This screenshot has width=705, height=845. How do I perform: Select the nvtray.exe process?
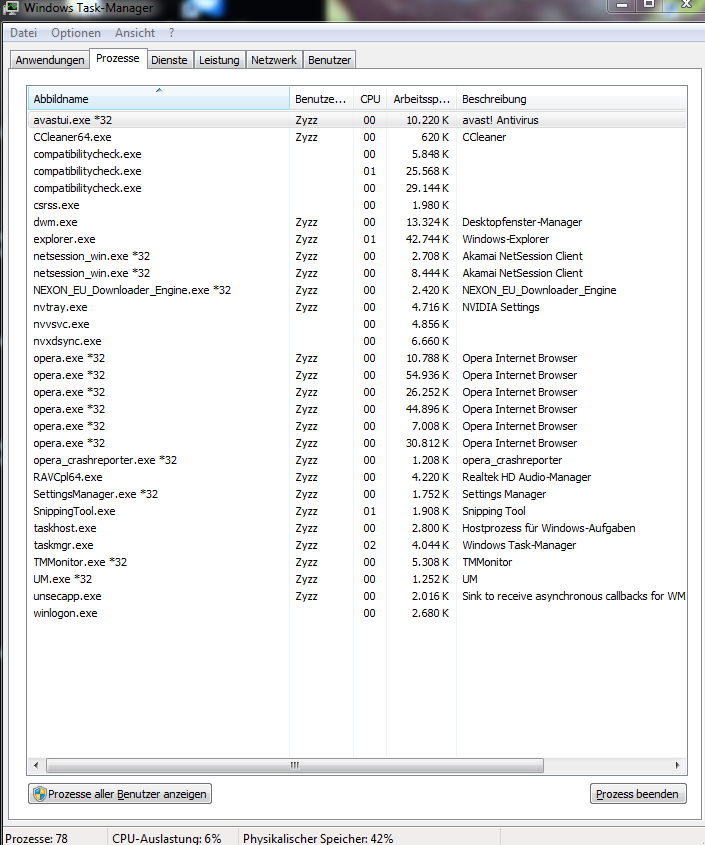[357, 307]
